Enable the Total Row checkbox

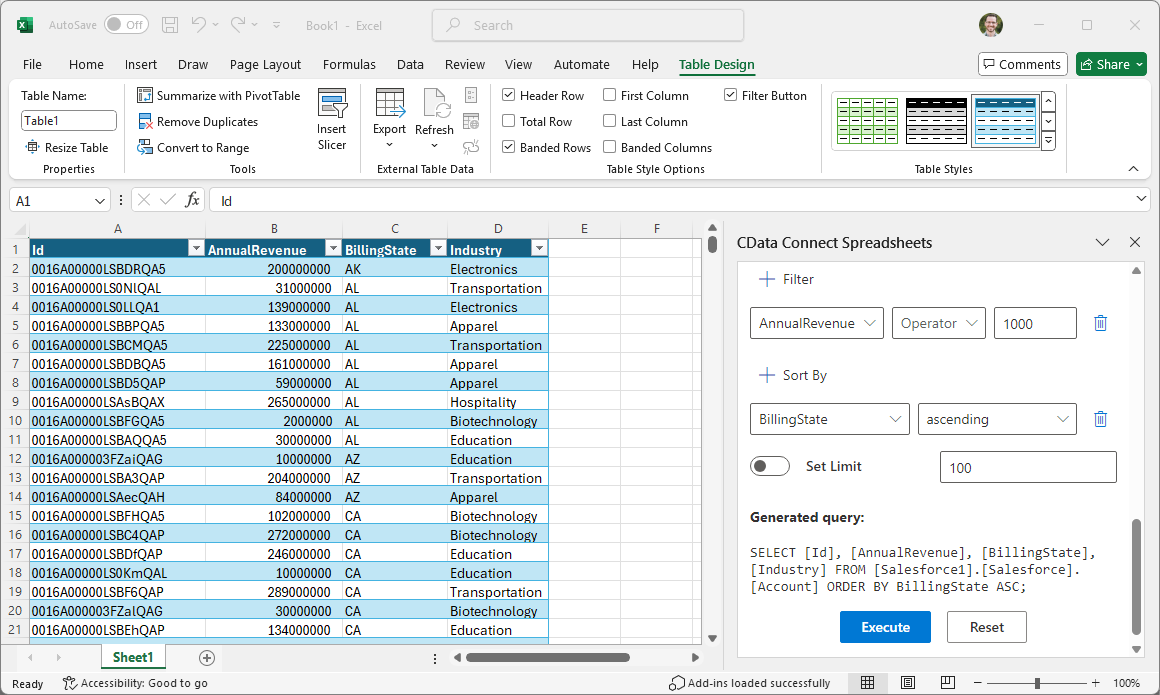click(x=509, y=121)
